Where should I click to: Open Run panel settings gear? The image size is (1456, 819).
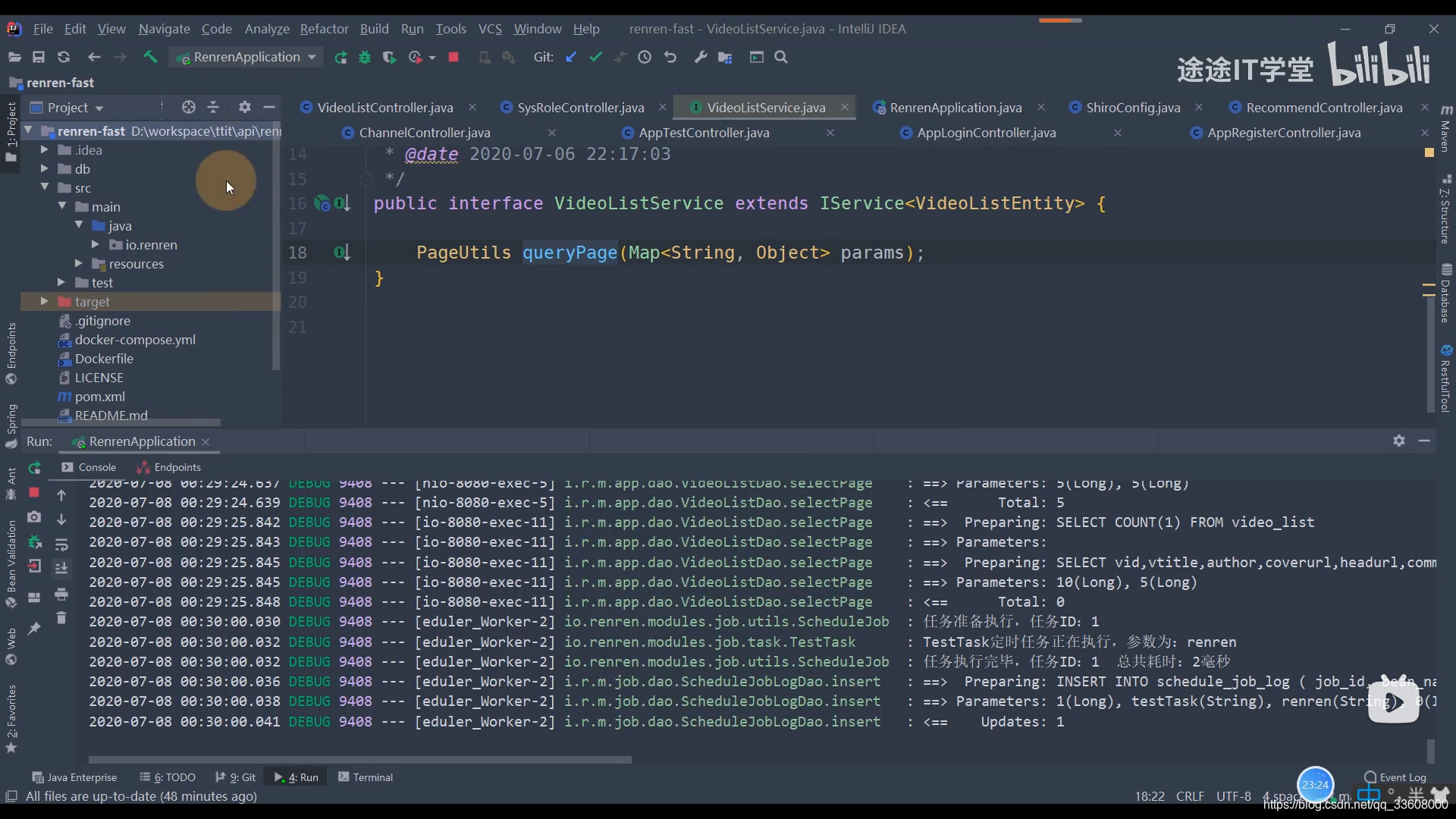click(x=1399, y=441)
